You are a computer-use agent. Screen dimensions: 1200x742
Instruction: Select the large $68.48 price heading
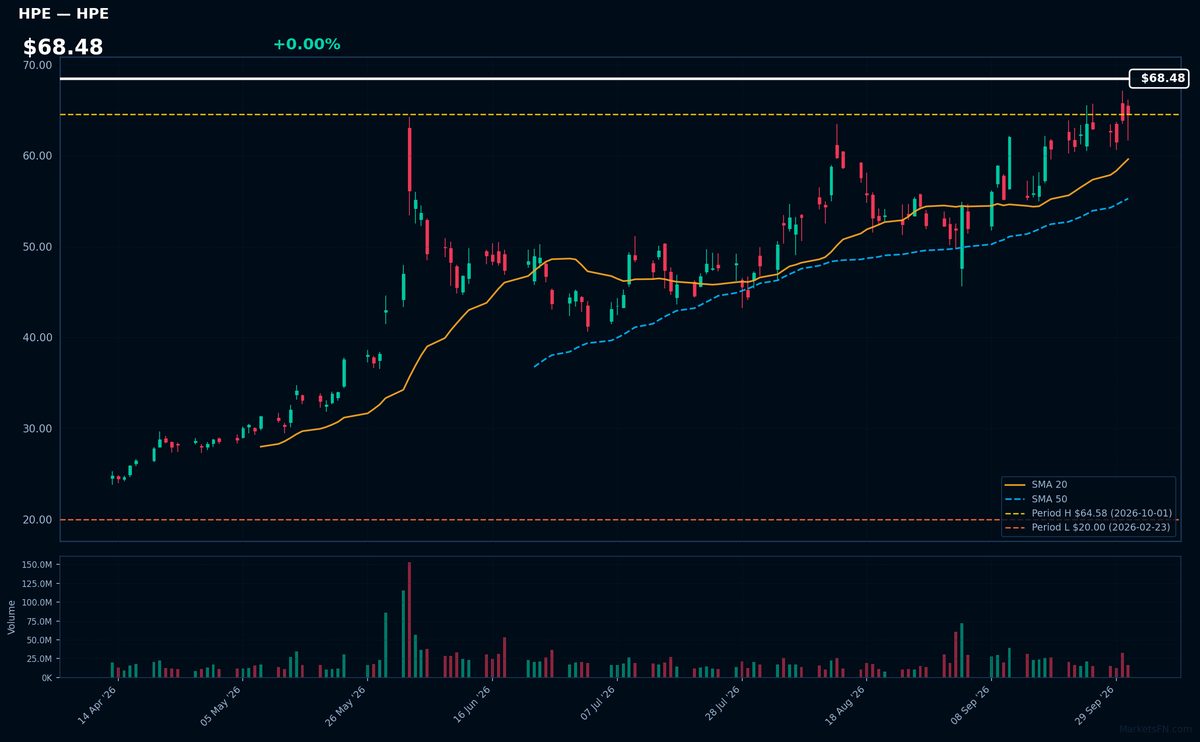click(x=63, y=47)
